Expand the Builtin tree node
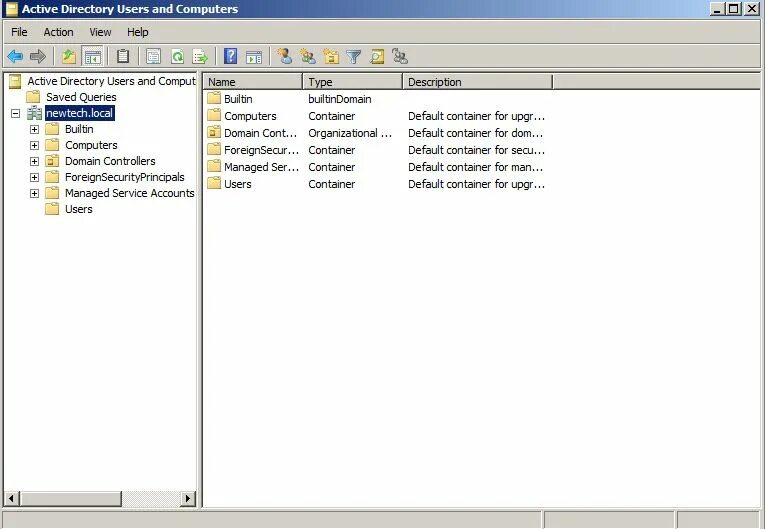Viewport: 765px width, 529px height. point(34,129)
